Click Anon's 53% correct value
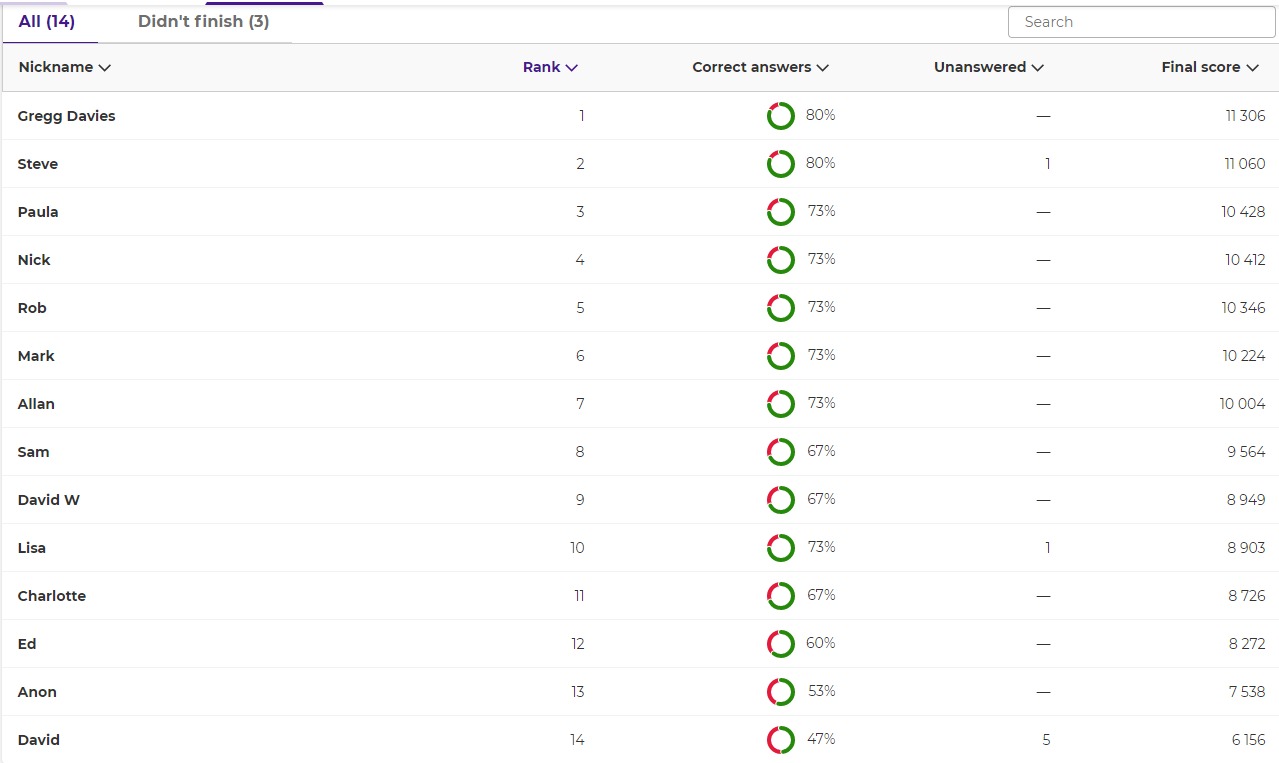Viewport: 1279px width, 763px height. pyautogui.click(x=821, y=691)
